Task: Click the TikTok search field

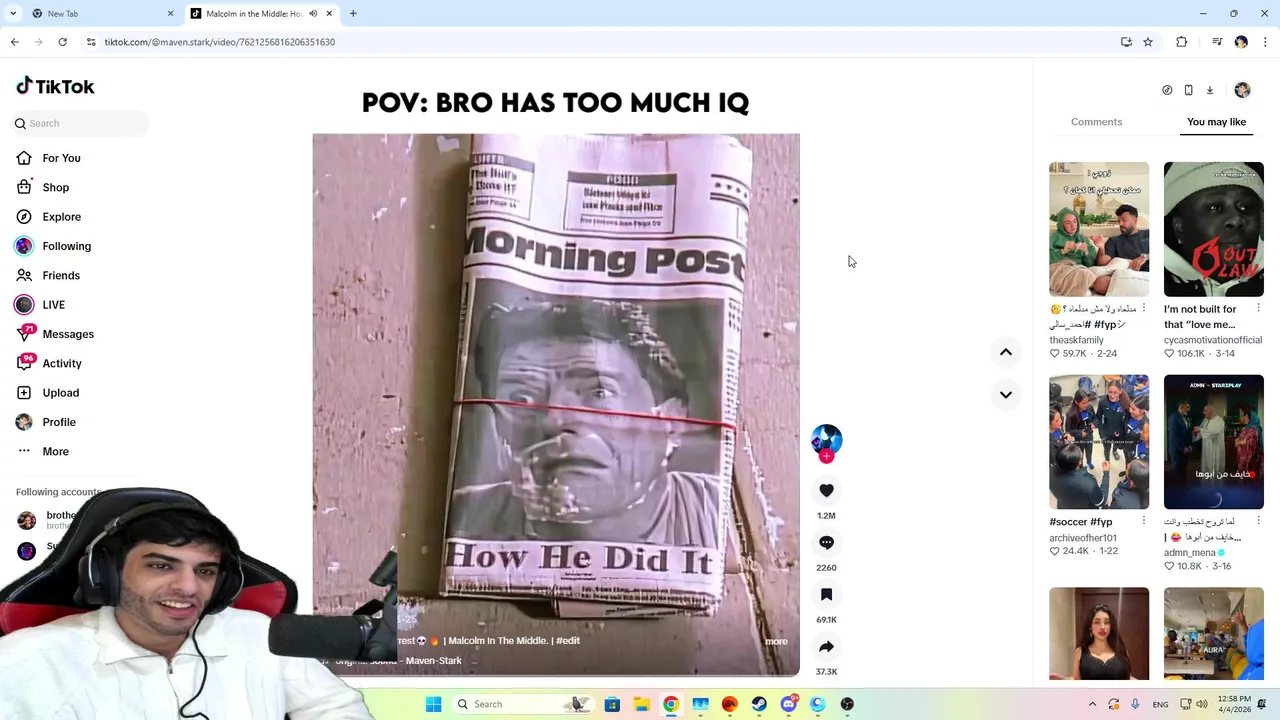Action: pyautogui.click(x=80, y=123)
